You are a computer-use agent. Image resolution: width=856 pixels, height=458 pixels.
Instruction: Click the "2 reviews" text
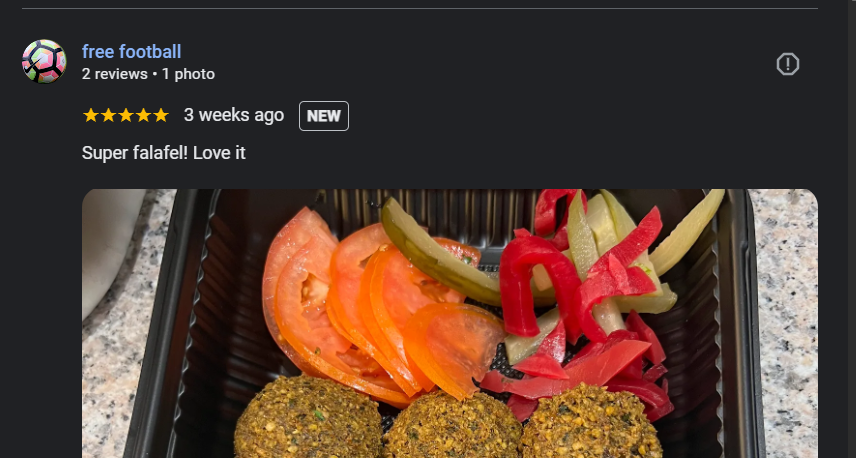pos(115,74)
